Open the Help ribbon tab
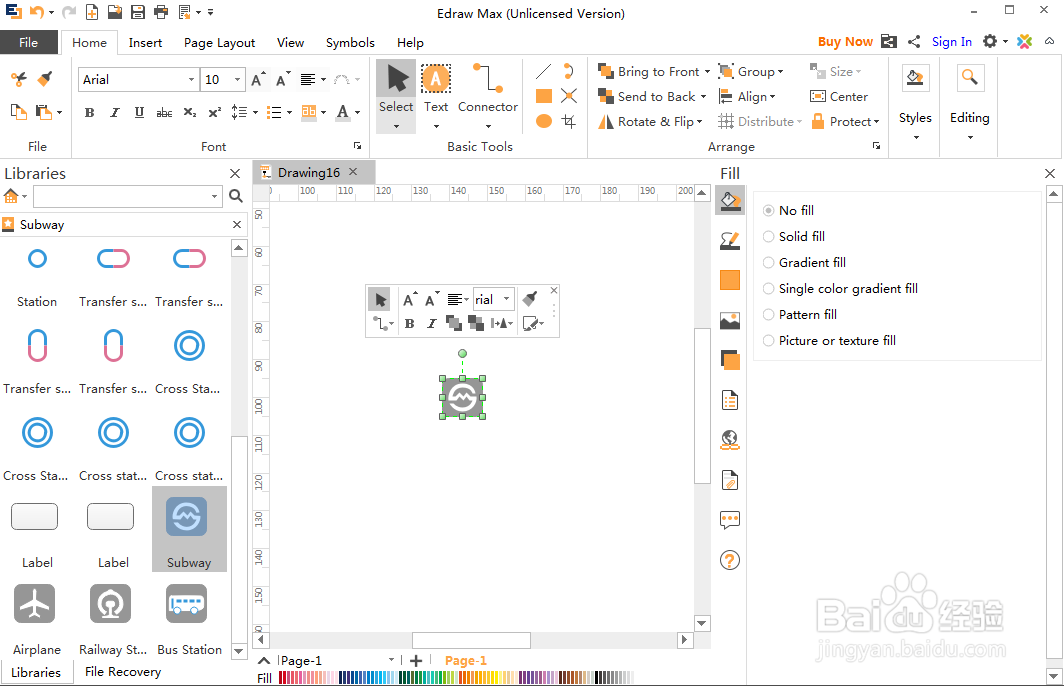Screen dimensions: 1064x686 pyautogui.click(x=410, y=43)
